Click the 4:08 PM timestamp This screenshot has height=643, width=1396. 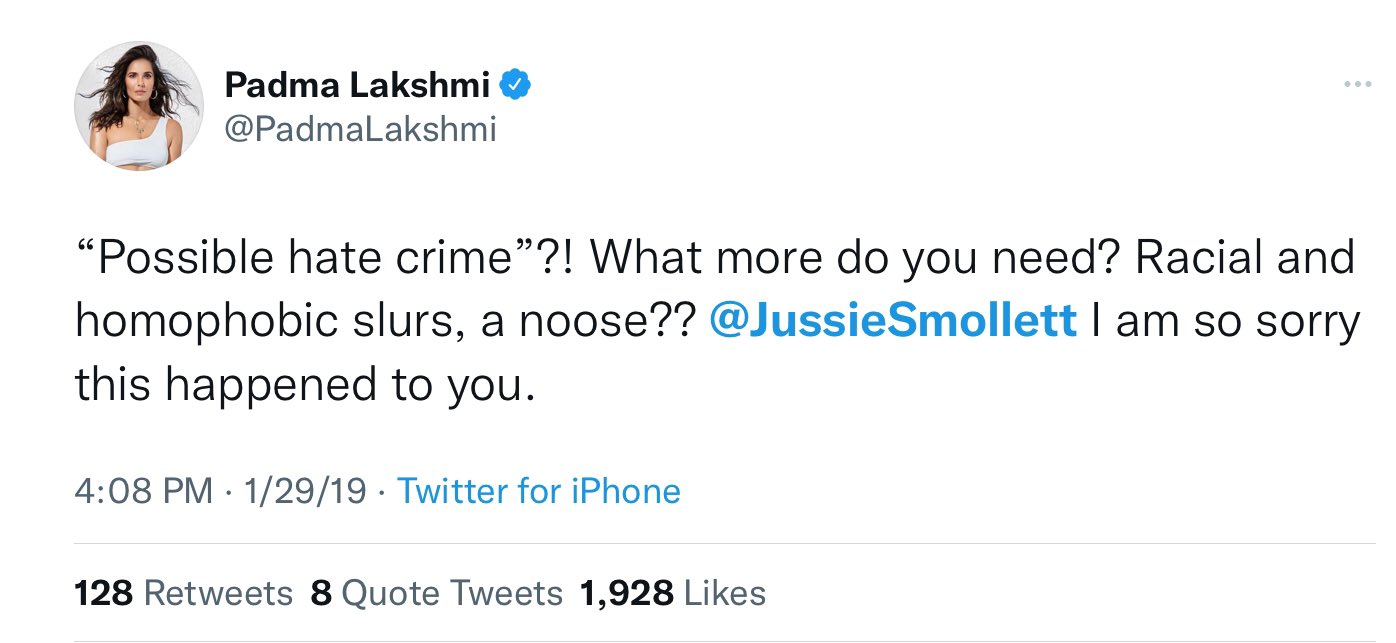[143, 491]
